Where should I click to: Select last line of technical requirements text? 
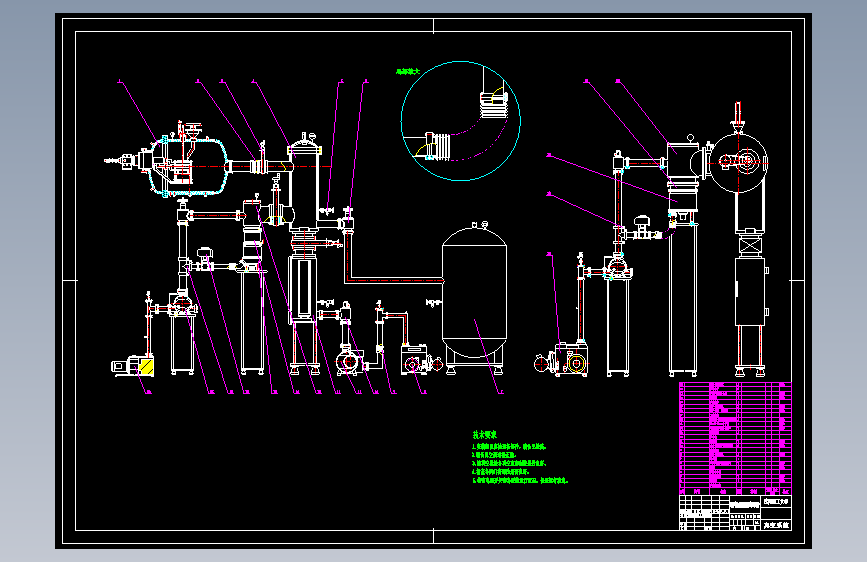point(520,481)
